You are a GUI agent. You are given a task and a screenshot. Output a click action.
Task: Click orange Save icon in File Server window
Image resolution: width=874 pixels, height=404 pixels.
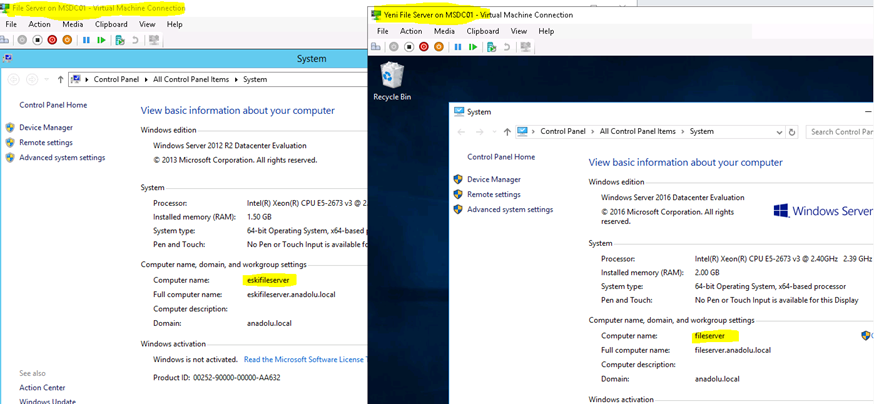tap(67, 40)
